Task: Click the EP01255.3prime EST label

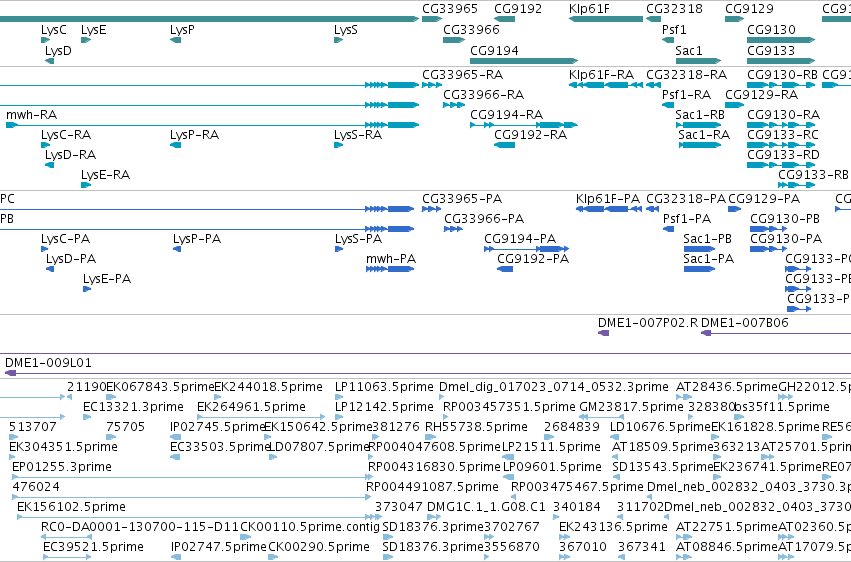Action: 62,467
